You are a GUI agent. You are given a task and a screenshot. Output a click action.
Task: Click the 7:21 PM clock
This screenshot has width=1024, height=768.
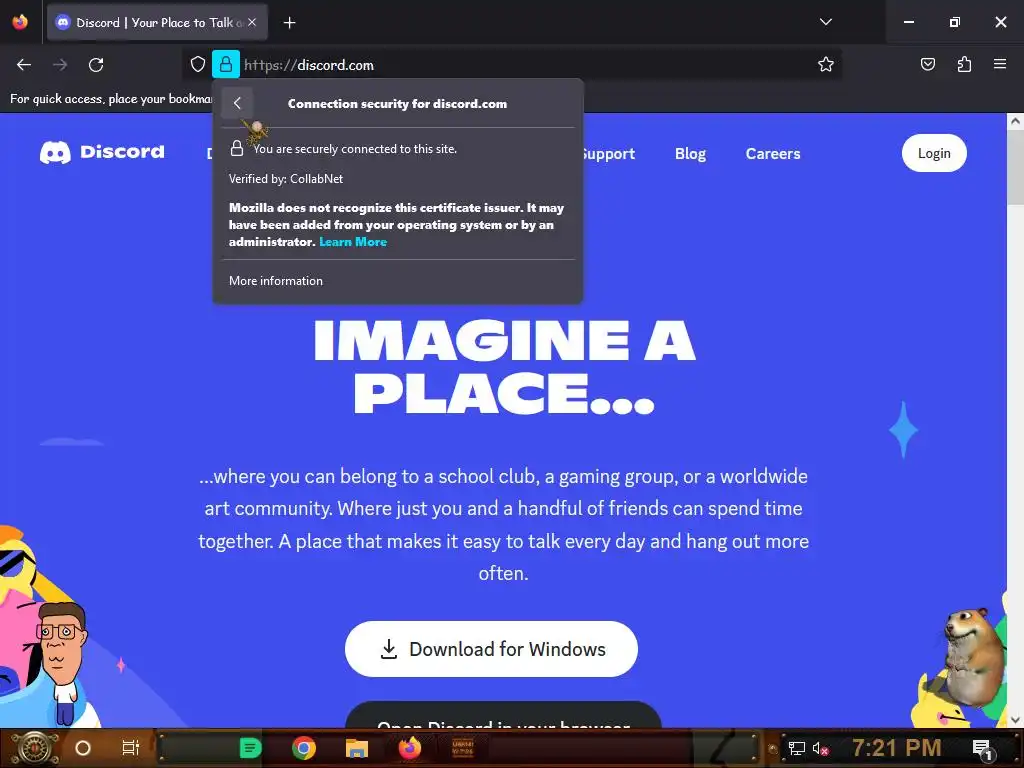pyautogui.click(x=897, y=748)
